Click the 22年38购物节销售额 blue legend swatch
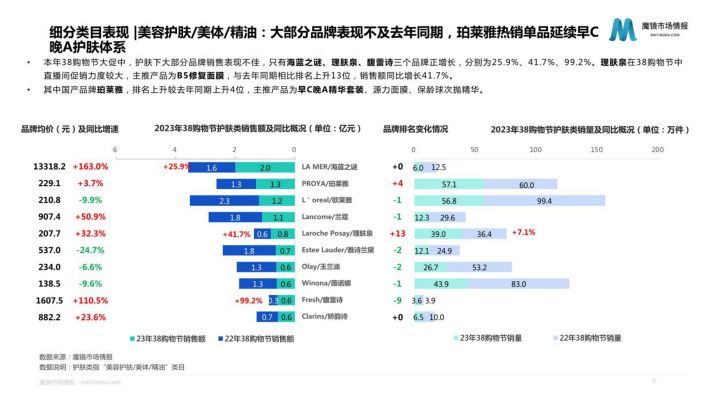 pos(221,339)
